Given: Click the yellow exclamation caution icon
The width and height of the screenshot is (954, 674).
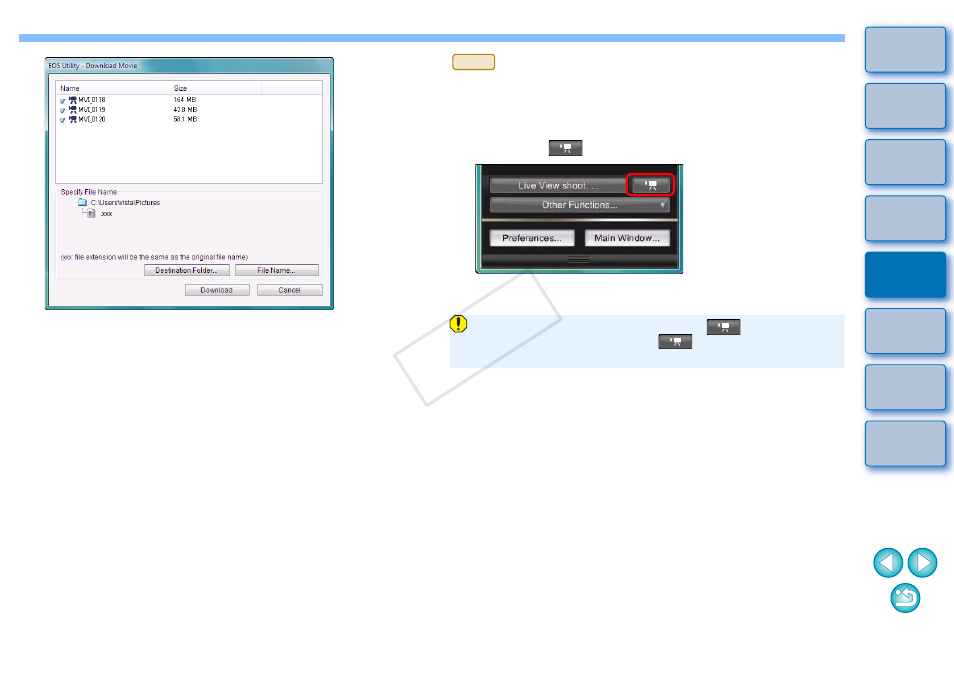Looking at the screenshot, I should (x=458, y=324).
